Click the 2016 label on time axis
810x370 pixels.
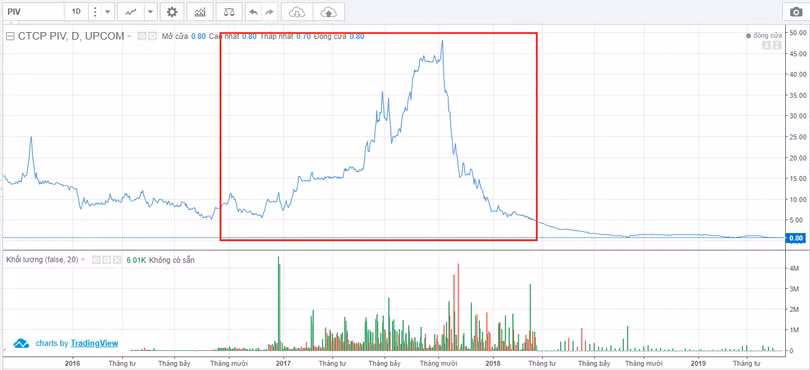click(72, 364)
